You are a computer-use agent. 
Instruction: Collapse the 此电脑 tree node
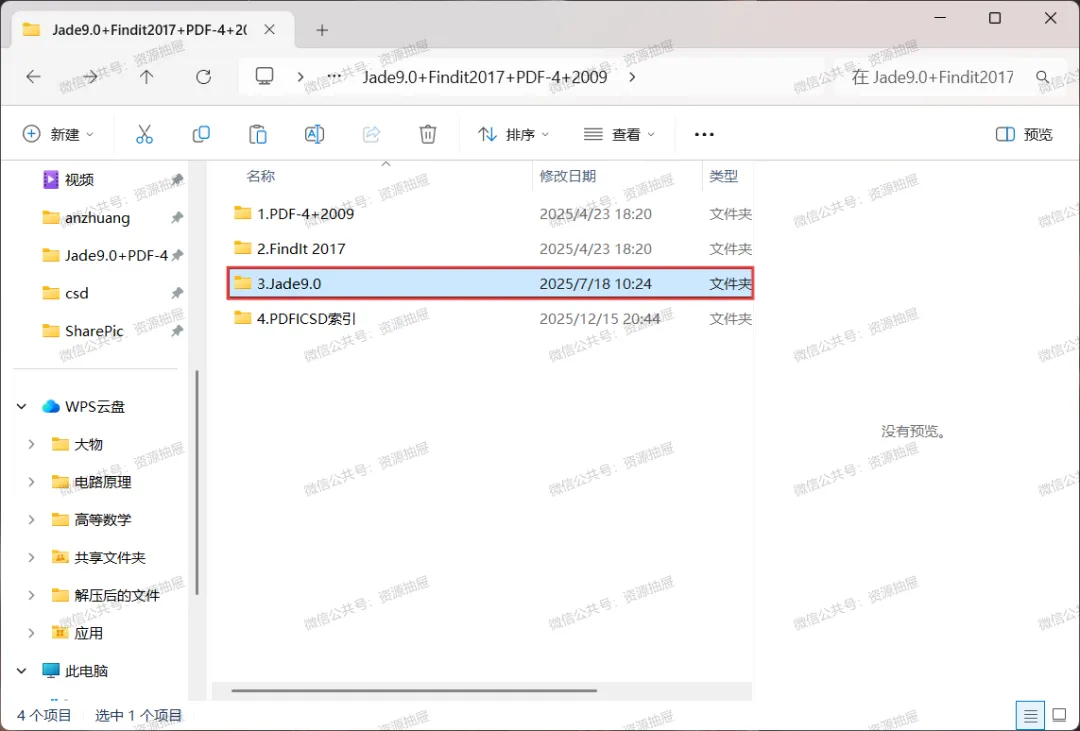pyautogui.click(x=22, y=670)
